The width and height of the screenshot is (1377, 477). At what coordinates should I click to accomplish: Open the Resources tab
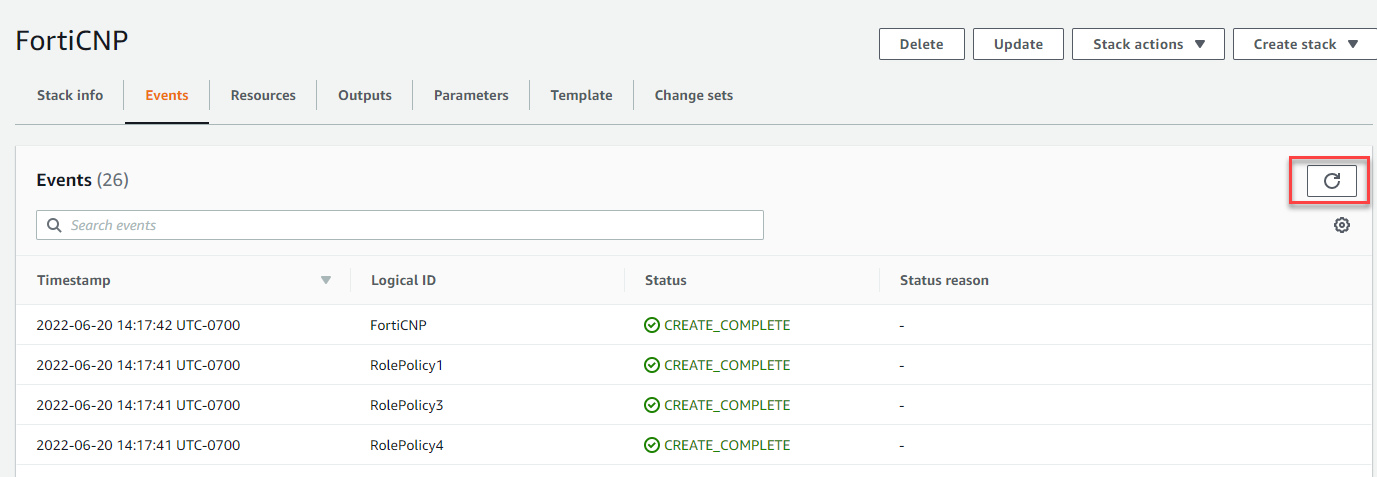(263, 96)
